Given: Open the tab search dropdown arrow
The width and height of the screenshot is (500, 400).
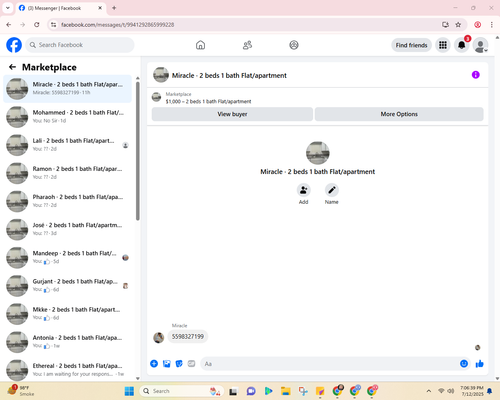Looking at the screenshot, I should (8, 8).
